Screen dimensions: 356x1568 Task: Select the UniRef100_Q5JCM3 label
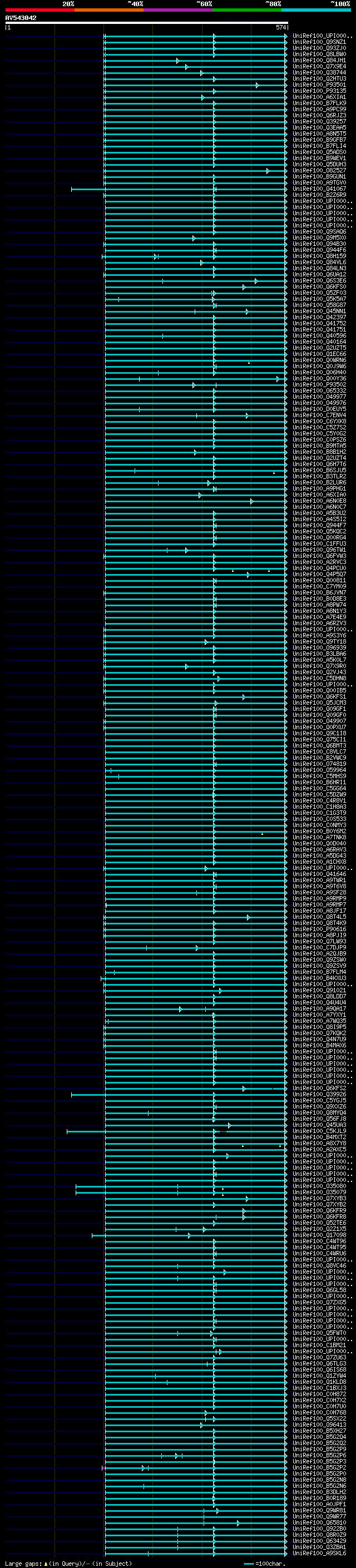click(x=319, y=703)
